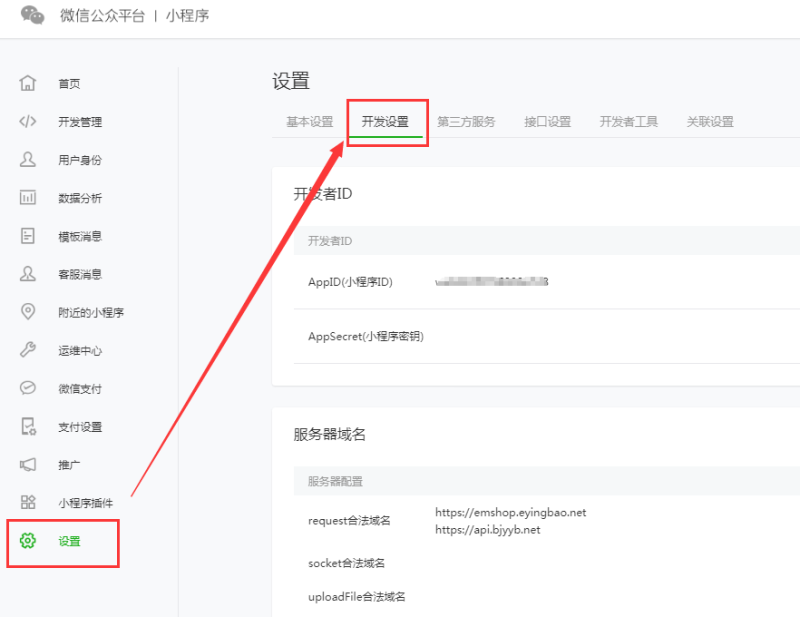The height and width of the screenshot is (617, 800).
Task: Click the 开发管理 code icon
Action: 28,122
